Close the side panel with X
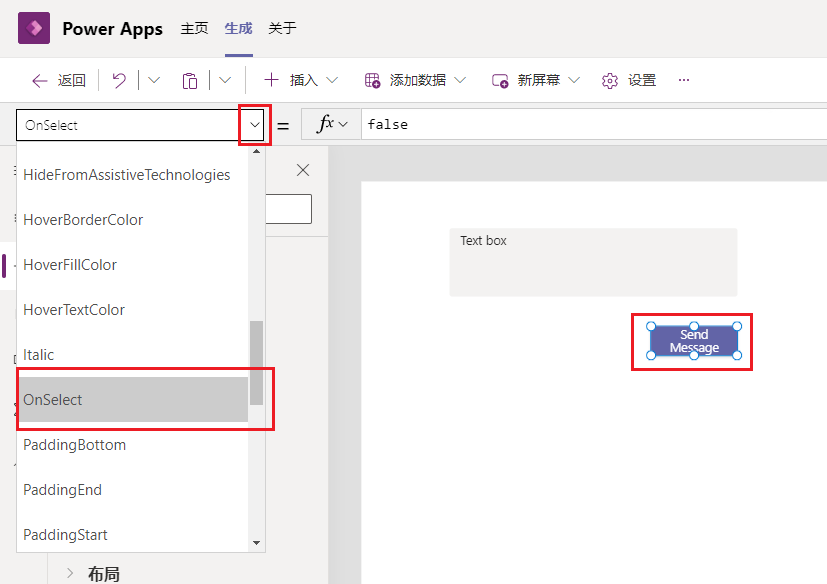Screen dimensions: 827x584 (303, 170)
